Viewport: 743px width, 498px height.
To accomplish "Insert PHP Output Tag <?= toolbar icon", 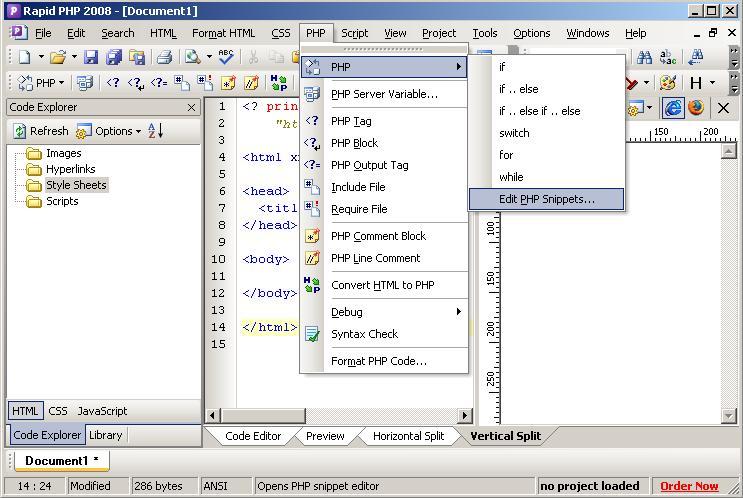I will coord(159,83).
